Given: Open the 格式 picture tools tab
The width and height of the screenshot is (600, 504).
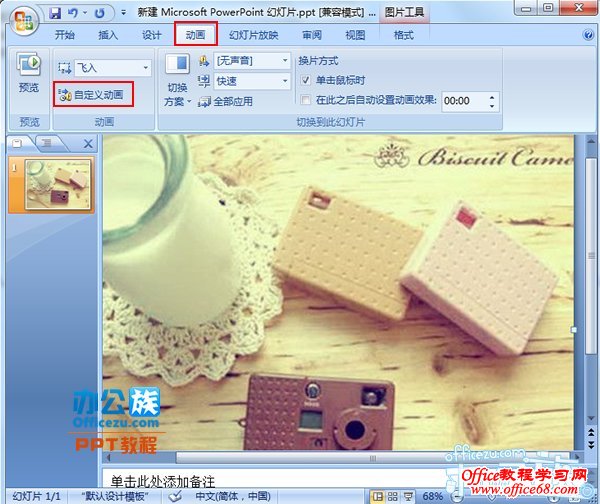Looking at the screenshot, I should point(404,35).
